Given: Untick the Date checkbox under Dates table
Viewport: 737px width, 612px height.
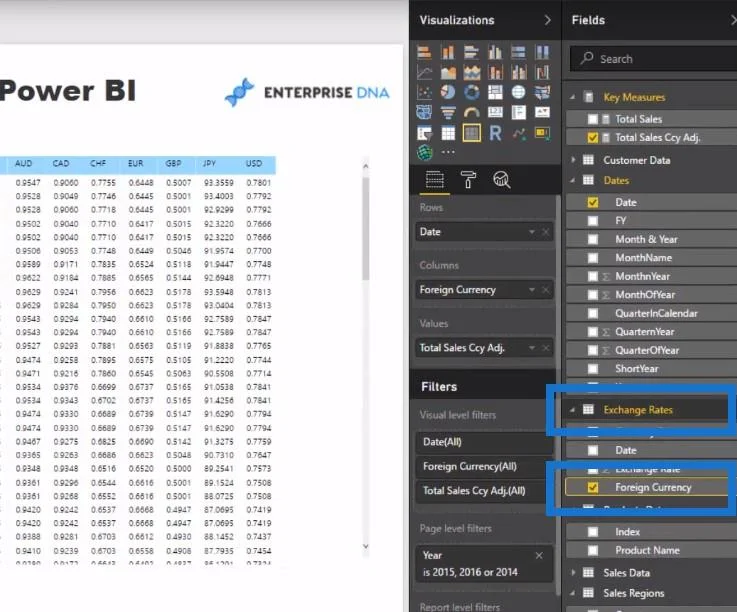Looking at the screenshot, I should tap(593, 202).
